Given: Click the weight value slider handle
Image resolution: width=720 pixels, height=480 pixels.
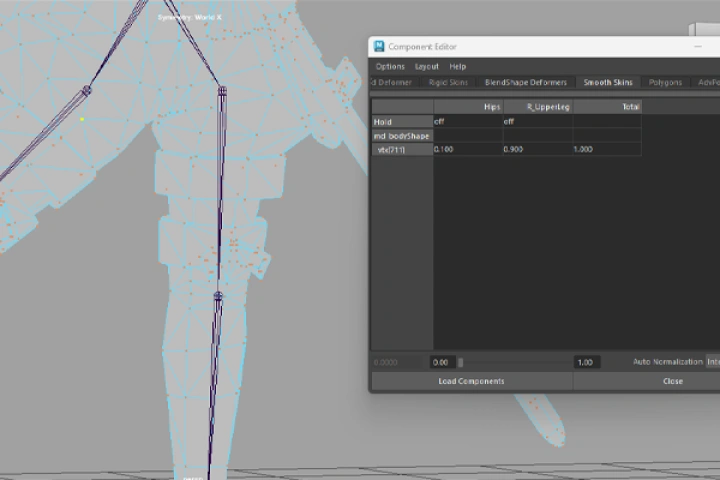Looking at the screenshot, I should (461, 362).
